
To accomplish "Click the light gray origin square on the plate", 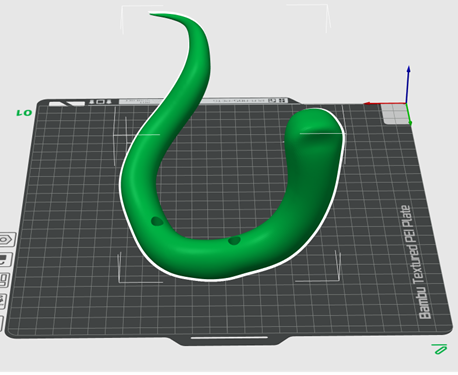I will (395, 113).
